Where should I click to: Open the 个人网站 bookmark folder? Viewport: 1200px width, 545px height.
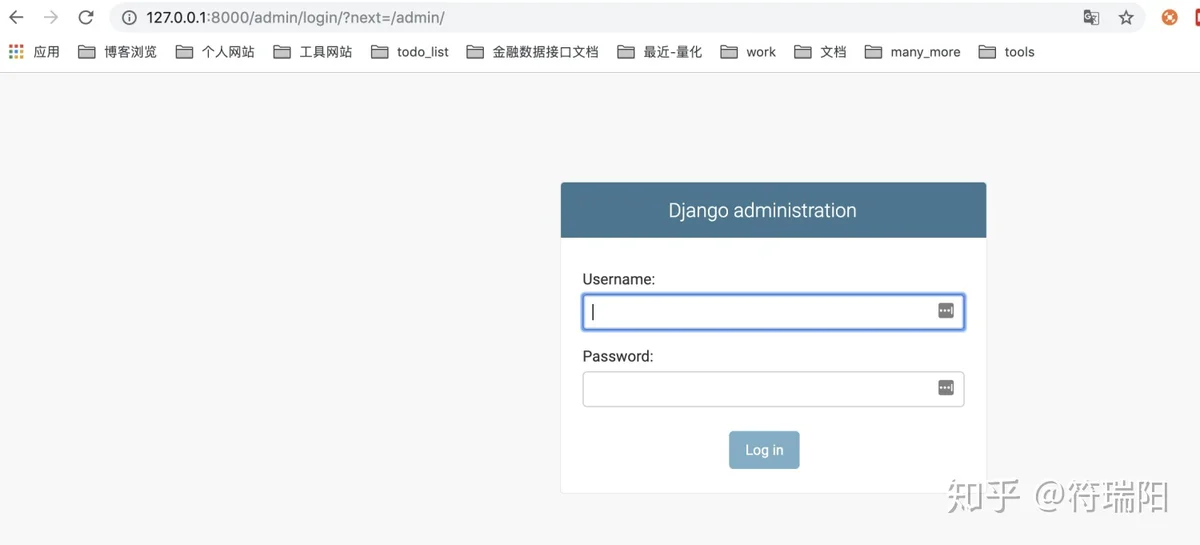coord(215,52)
